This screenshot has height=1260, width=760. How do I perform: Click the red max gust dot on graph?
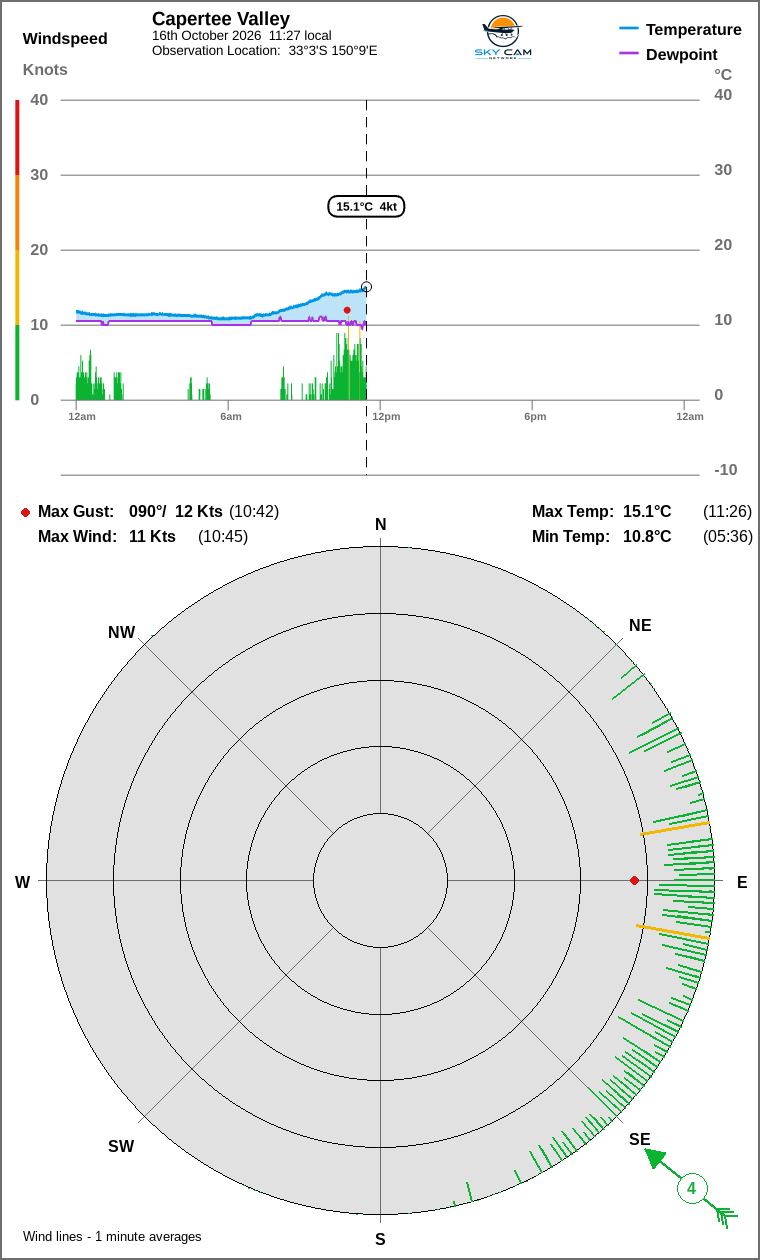coord(347,310)
